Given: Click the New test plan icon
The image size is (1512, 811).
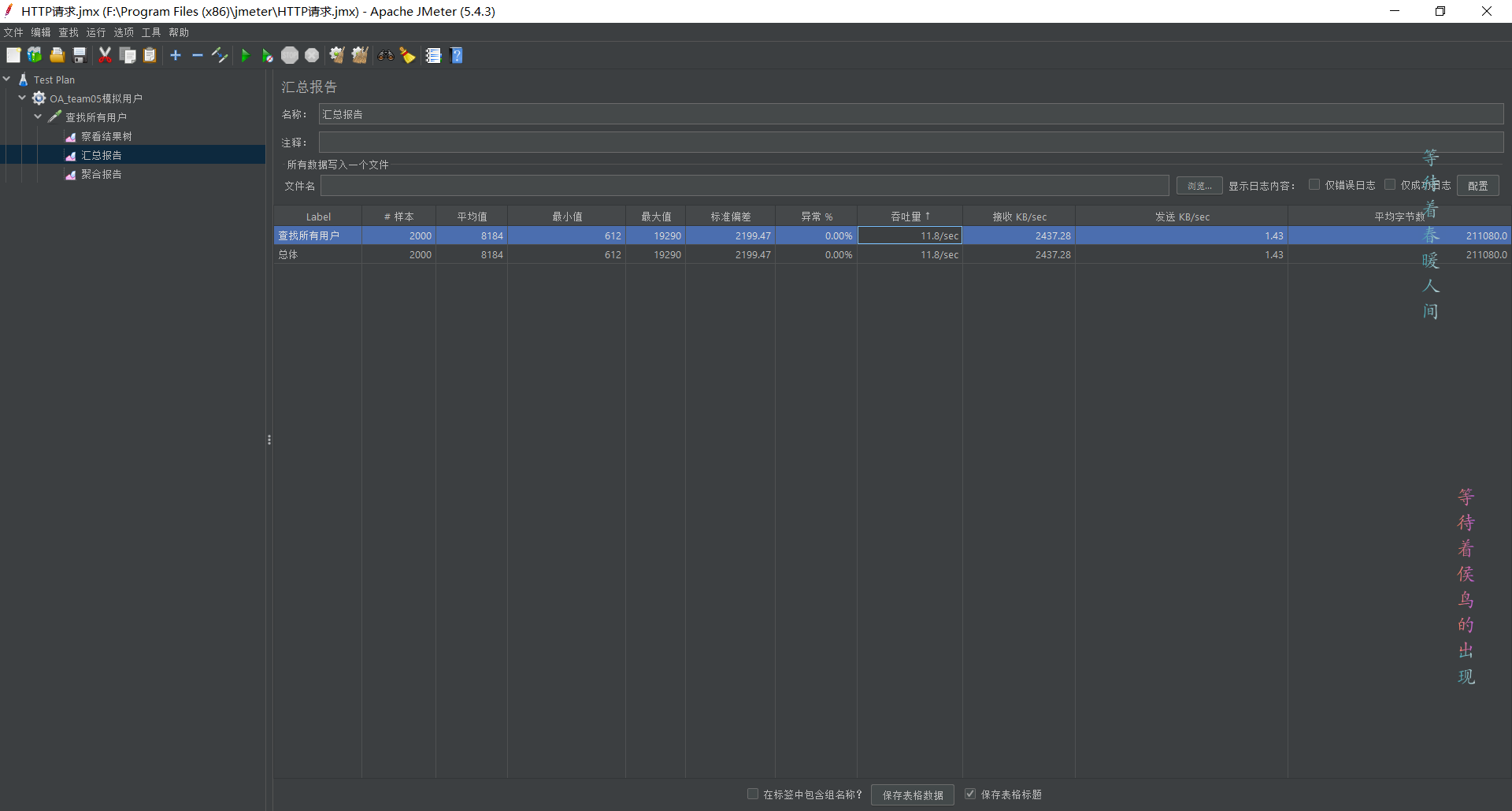Looking at the screenshot, I should tap(13, 55).
